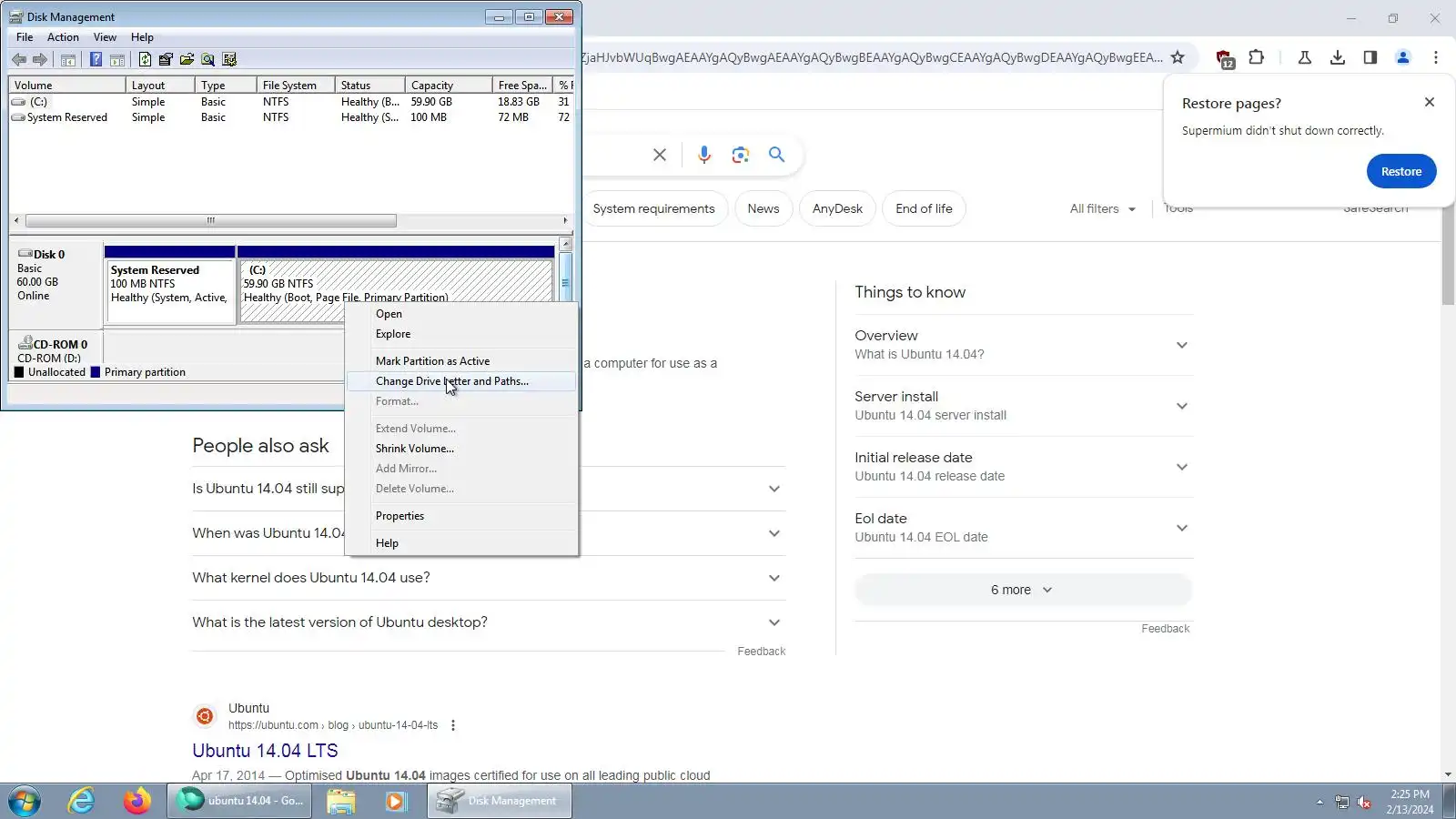Search by image with the Lens icon
This screenshot has height=819, width=1456.
740,155
